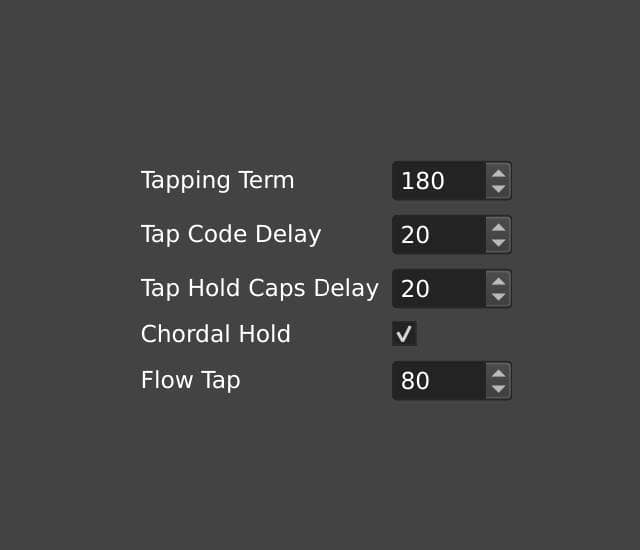Click the Tapping Term label

217,181
